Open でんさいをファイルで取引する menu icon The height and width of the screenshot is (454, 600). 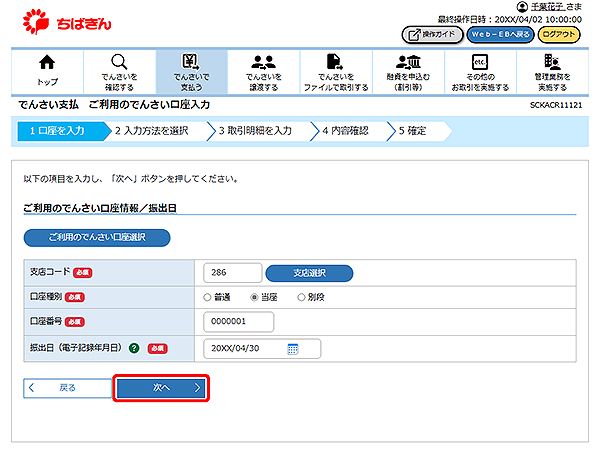336,63
